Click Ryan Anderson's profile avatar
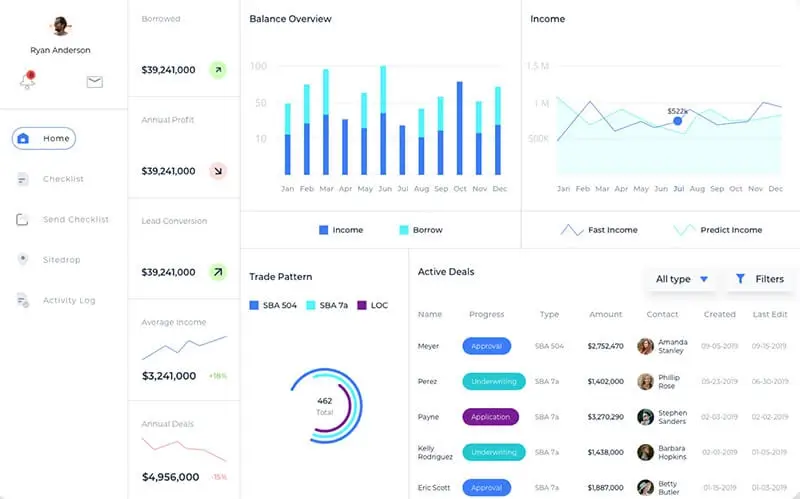 [61, 26]
